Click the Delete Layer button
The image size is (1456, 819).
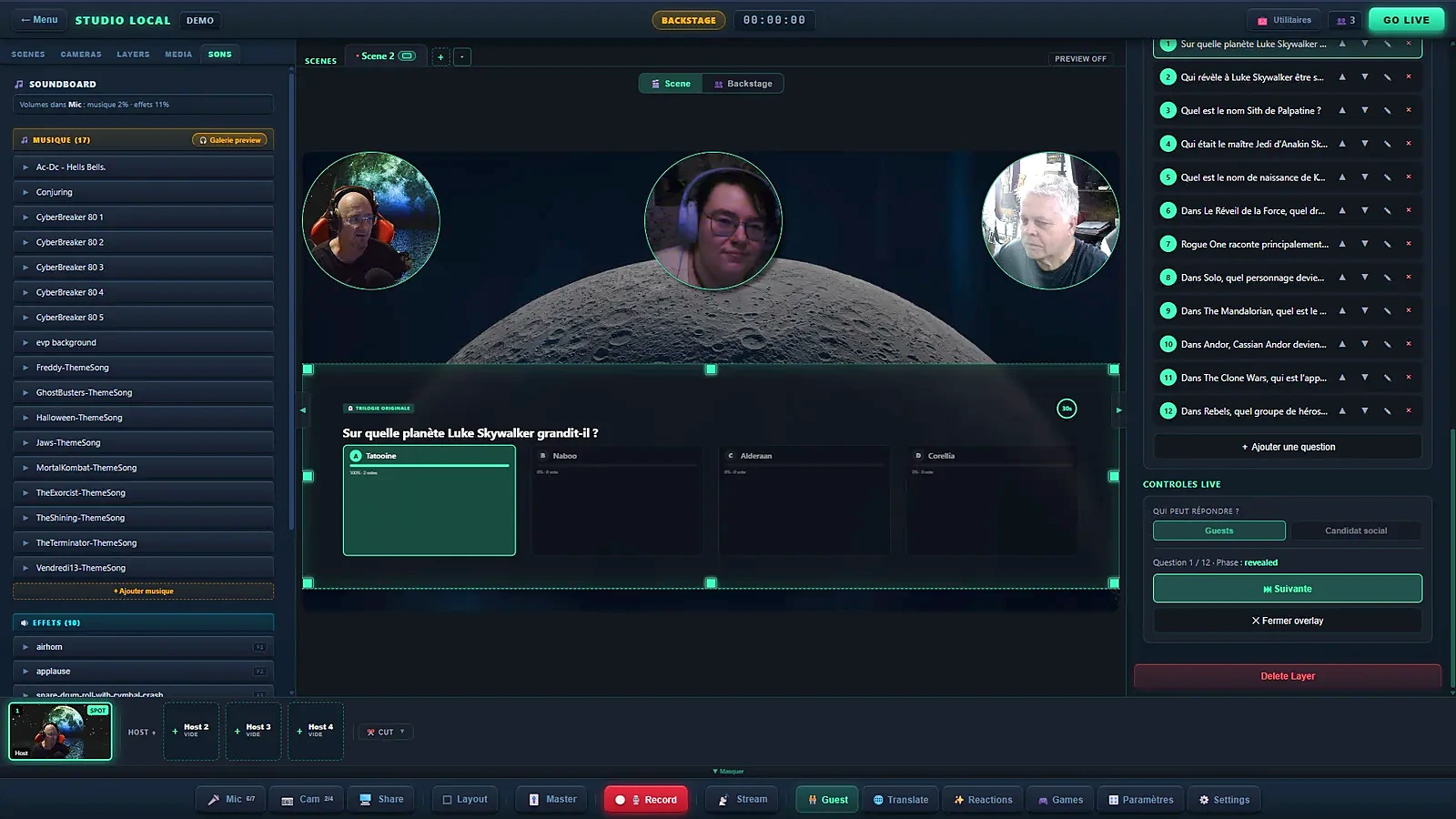pyautogui.click(x=1288, y=676)
